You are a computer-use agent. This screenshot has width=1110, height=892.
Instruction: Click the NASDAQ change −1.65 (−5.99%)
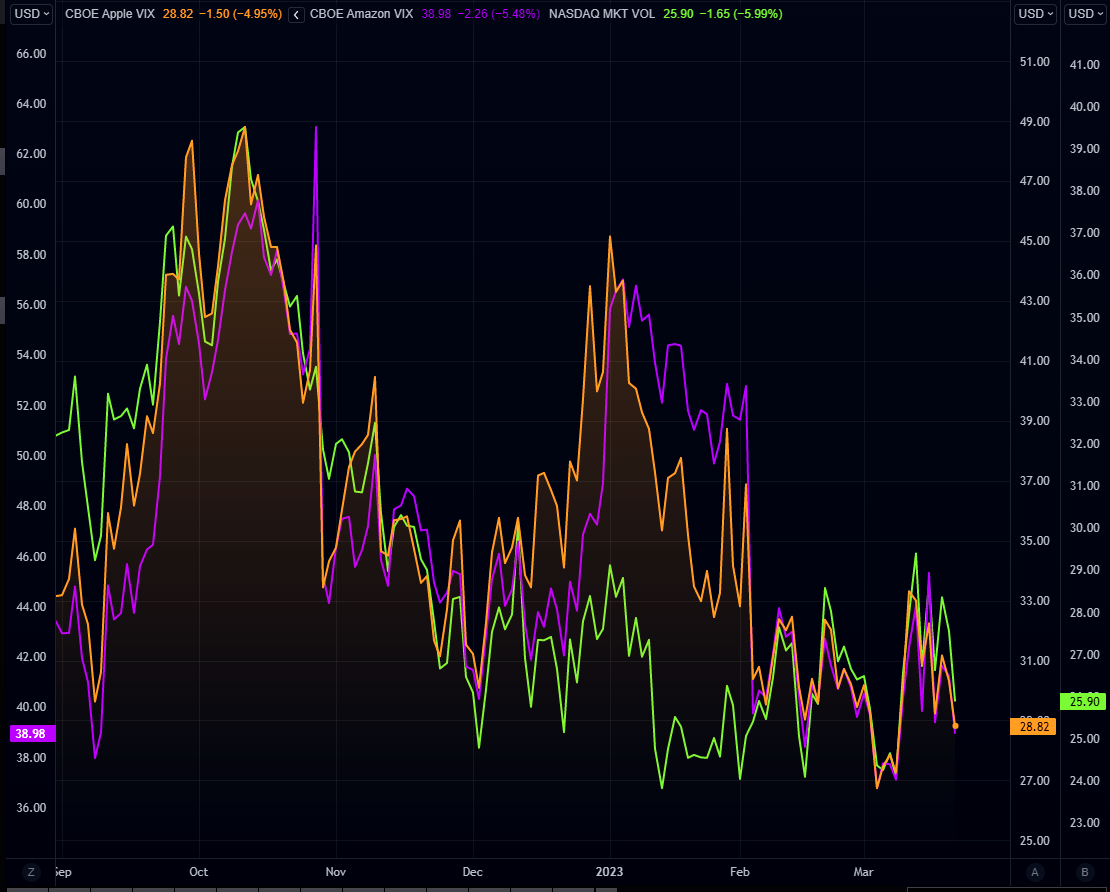[x=740, y=13]
